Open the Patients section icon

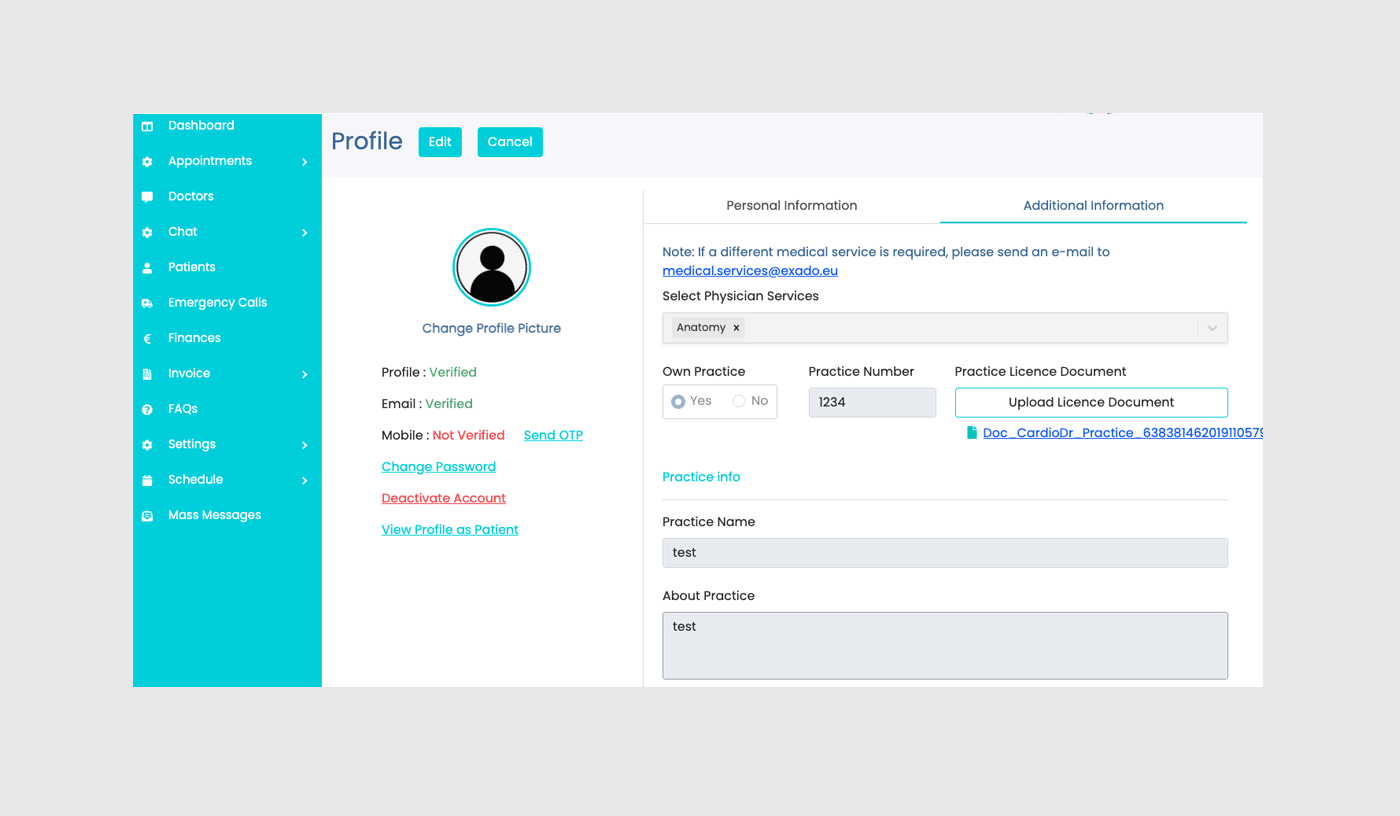coord(147,267)
